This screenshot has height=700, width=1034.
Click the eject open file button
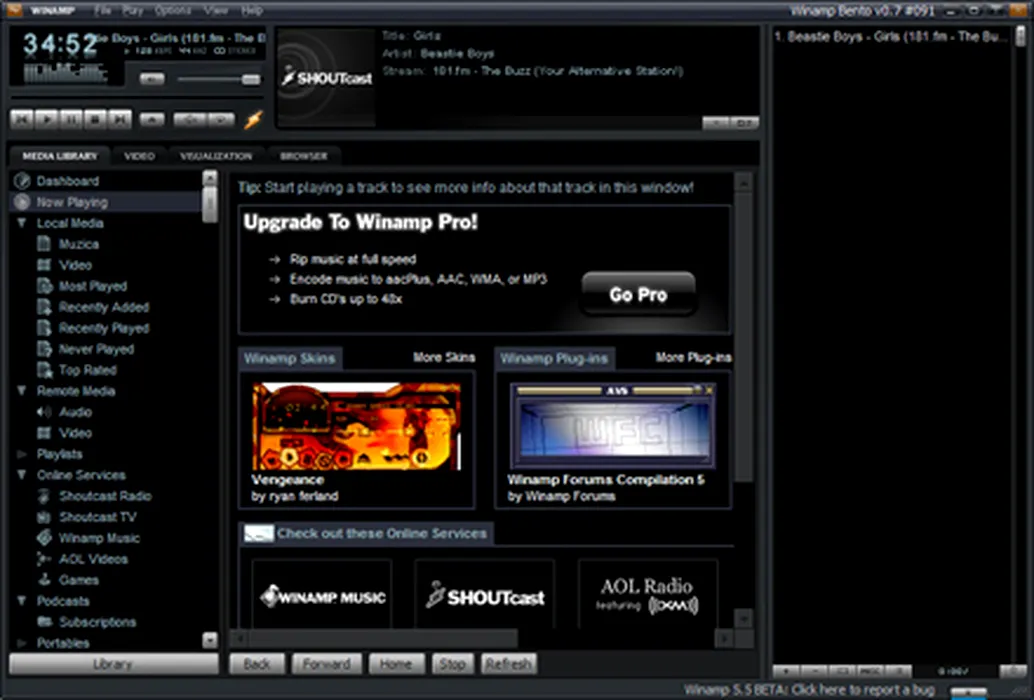[152, 119]
